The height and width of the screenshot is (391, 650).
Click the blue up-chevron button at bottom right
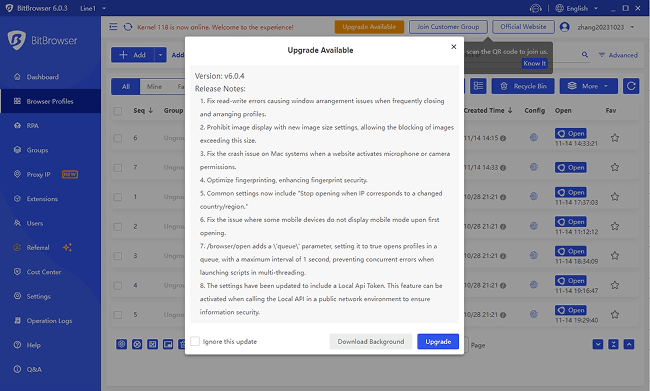629,344
